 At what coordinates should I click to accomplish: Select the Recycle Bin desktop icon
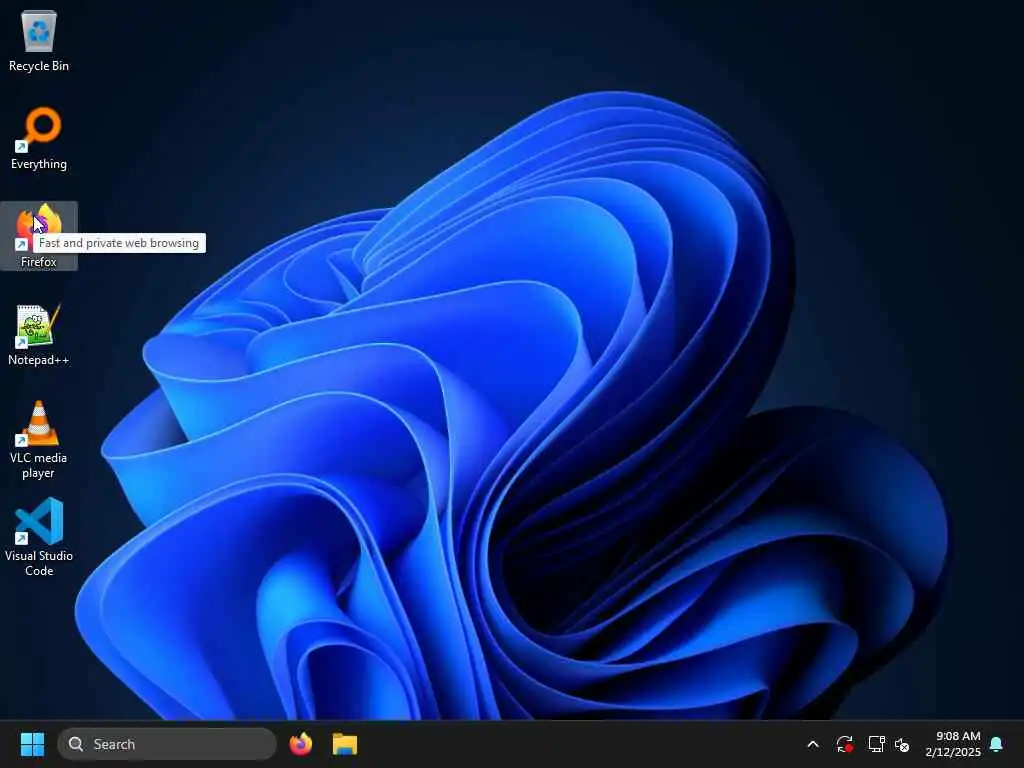point(39,40)
